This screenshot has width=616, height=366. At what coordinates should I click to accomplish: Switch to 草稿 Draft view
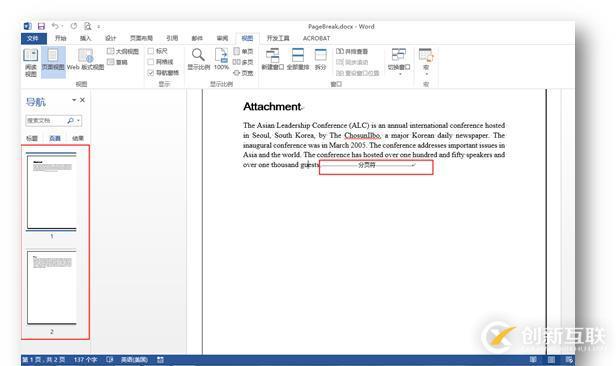[x=117, y=62]
